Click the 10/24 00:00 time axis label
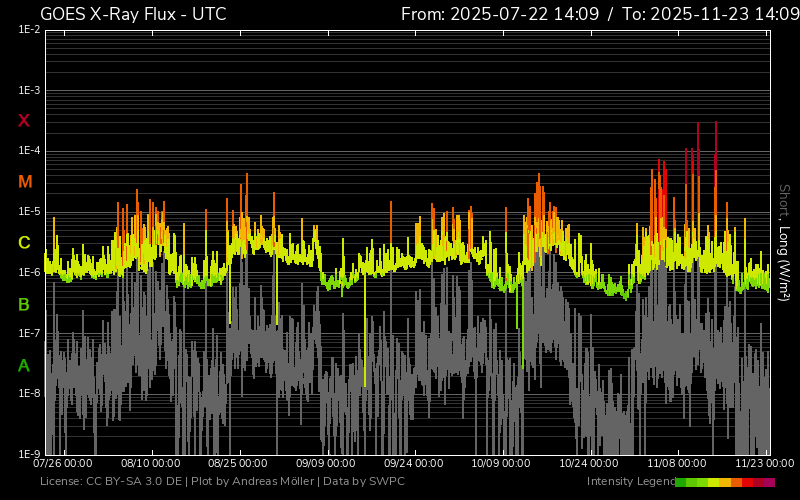 pyautogui.click(x=589, y=464)
